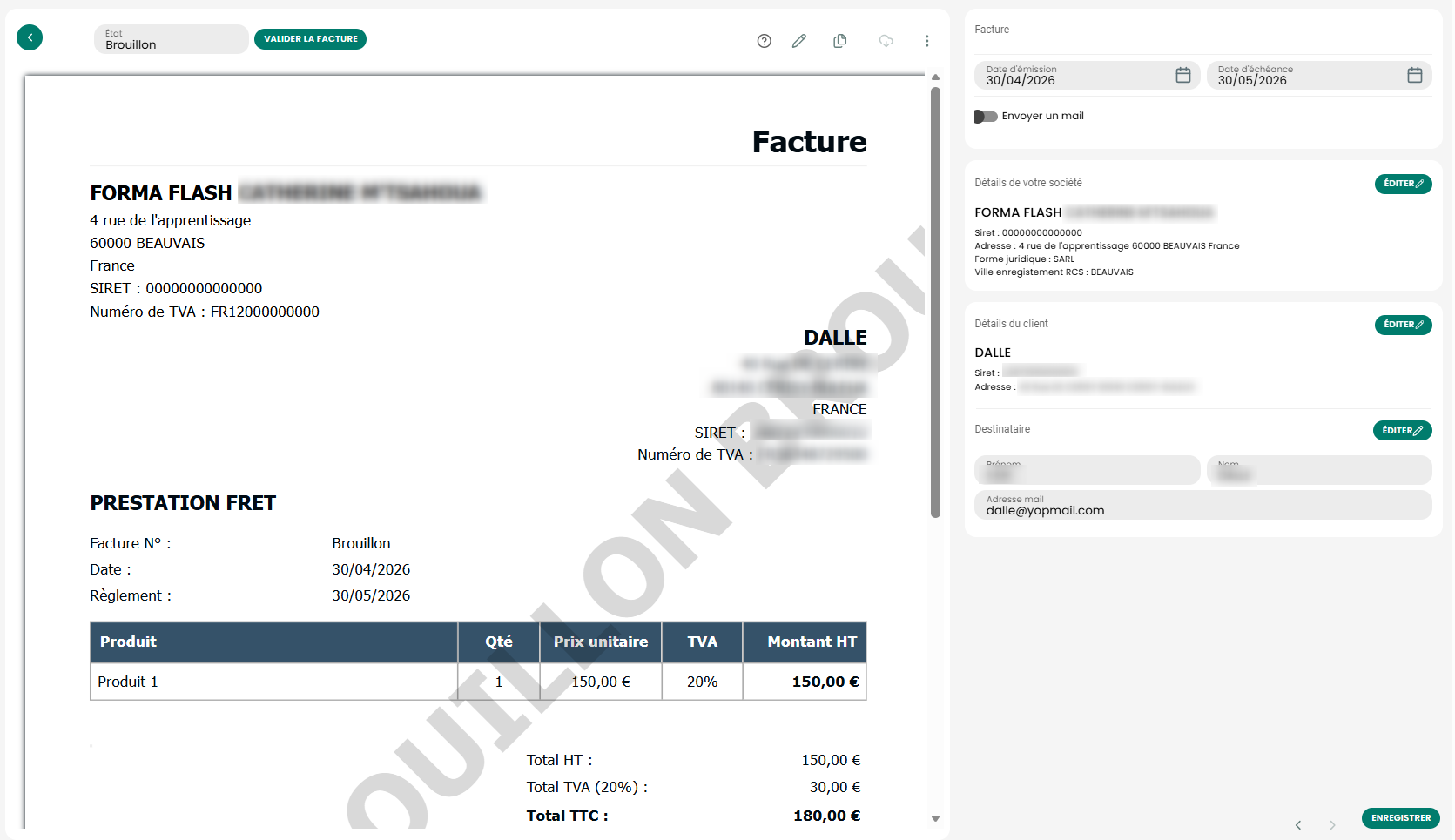Click the Valider la facture button
This screenshot has height=840, width=1455.
point(310,39)
